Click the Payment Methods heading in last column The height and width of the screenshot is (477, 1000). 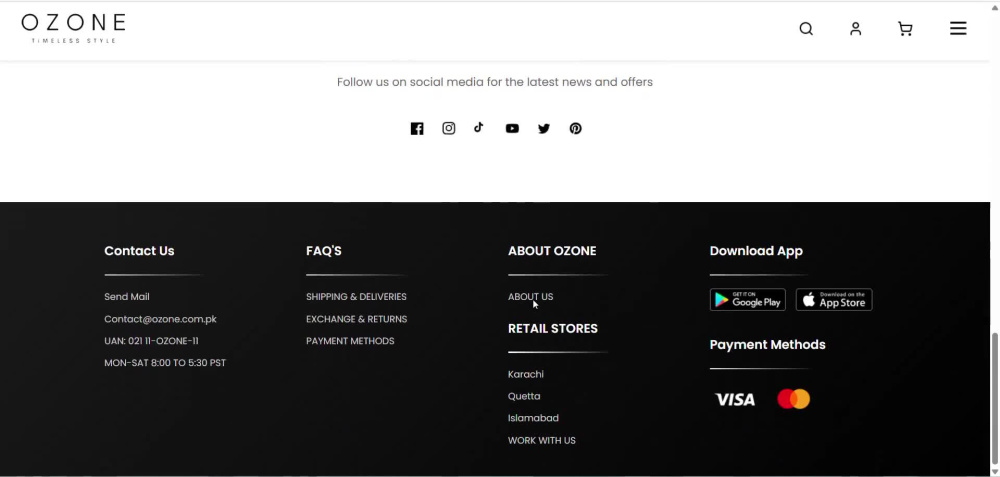[768, 344]
